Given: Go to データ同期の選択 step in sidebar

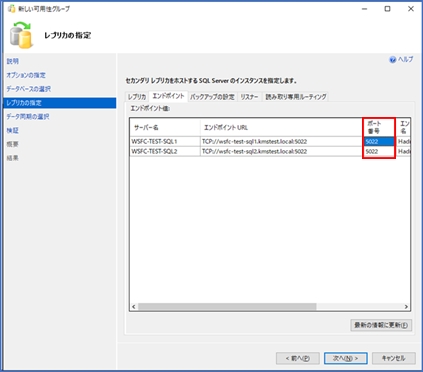Looking at the screenshot, I should coord(28,117).
